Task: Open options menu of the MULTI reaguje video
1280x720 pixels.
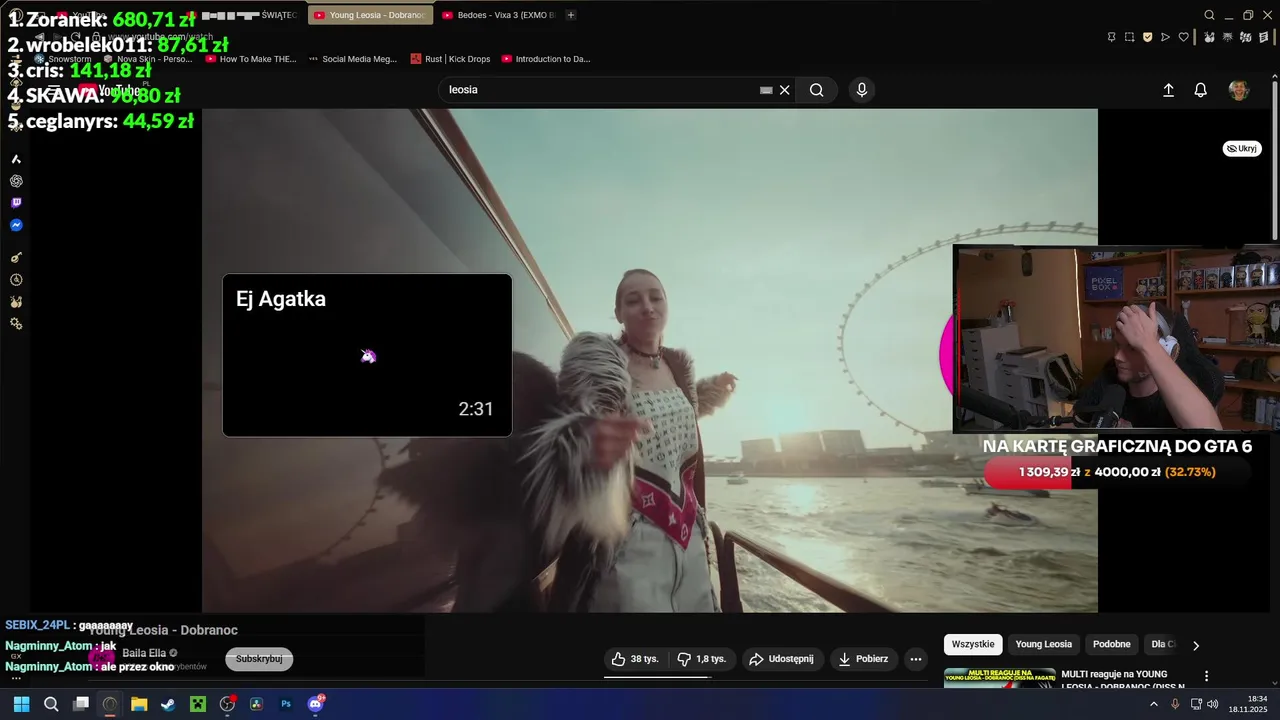Action: (x=1206, y=676)
